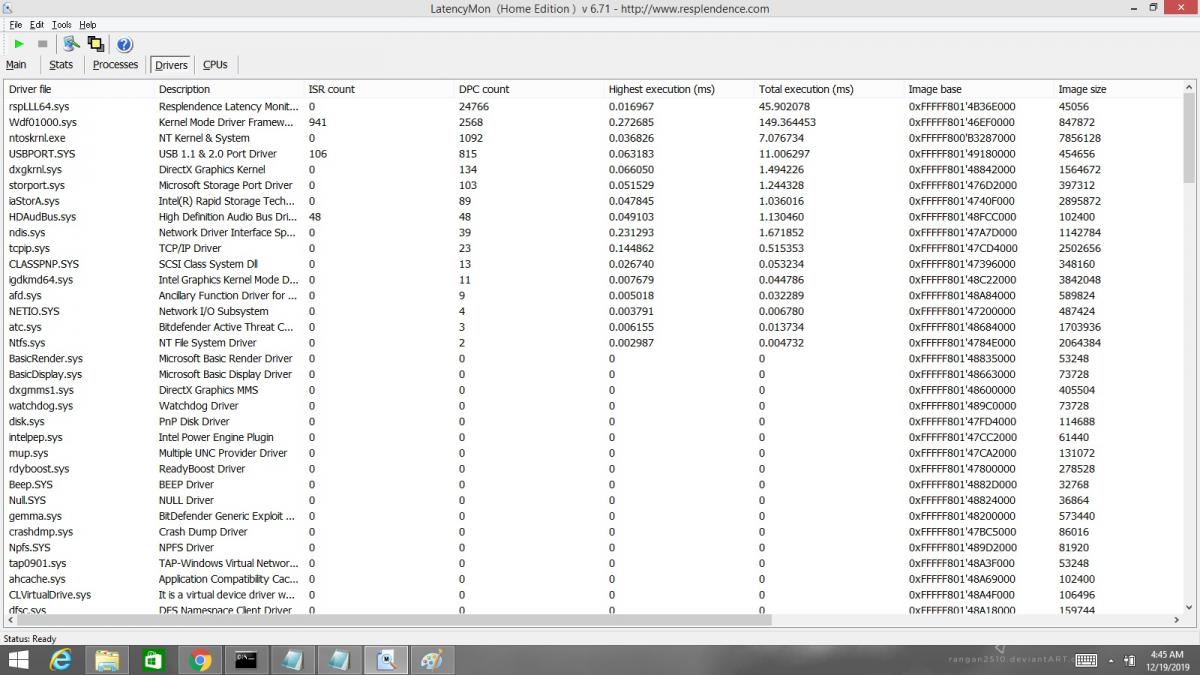Screen dimensions: 1200x675
Task: Select the storport.sys driver row
Action: coord(593,185)
